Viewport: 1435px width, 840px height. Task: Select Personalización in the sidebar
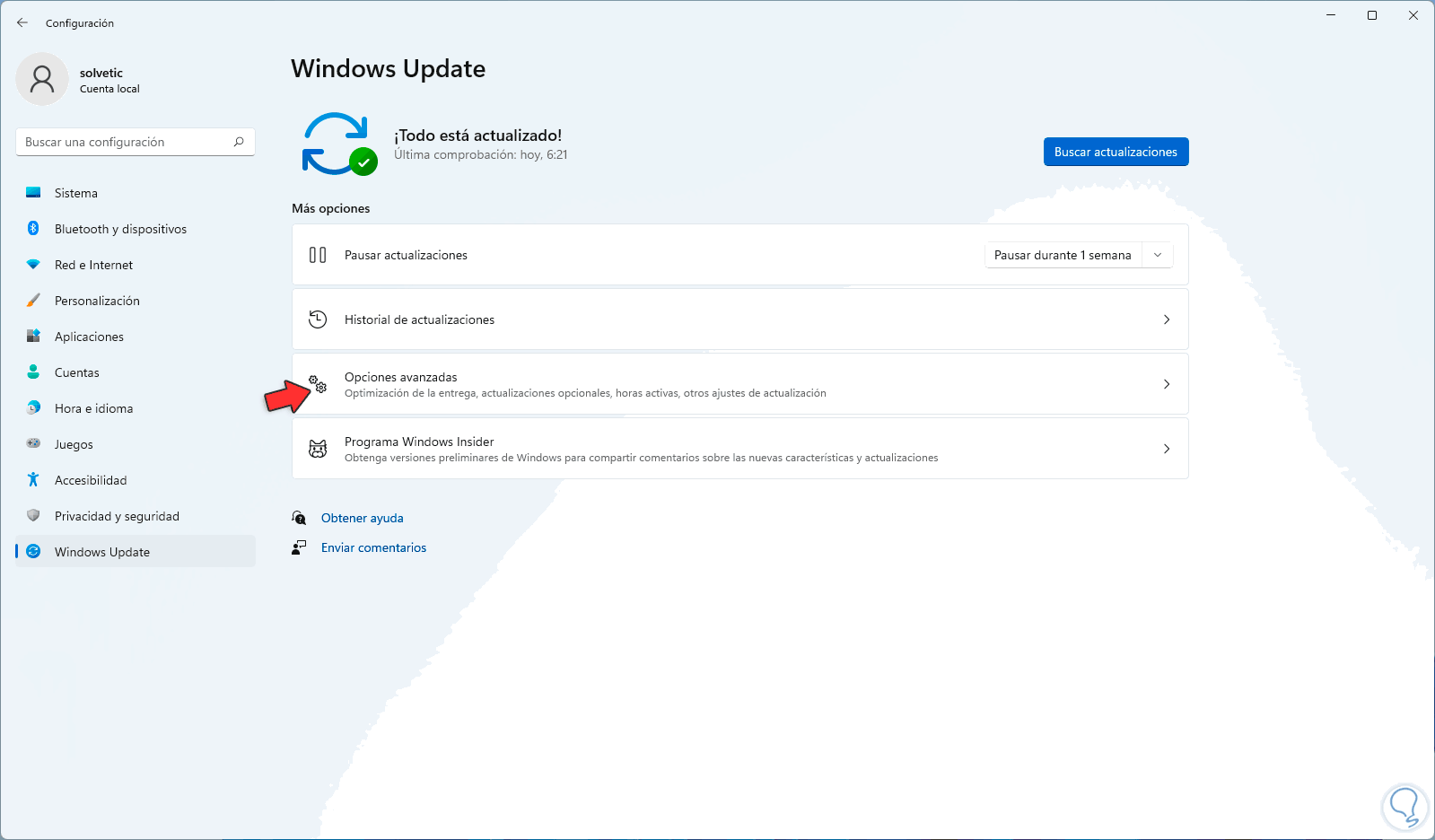136,301
